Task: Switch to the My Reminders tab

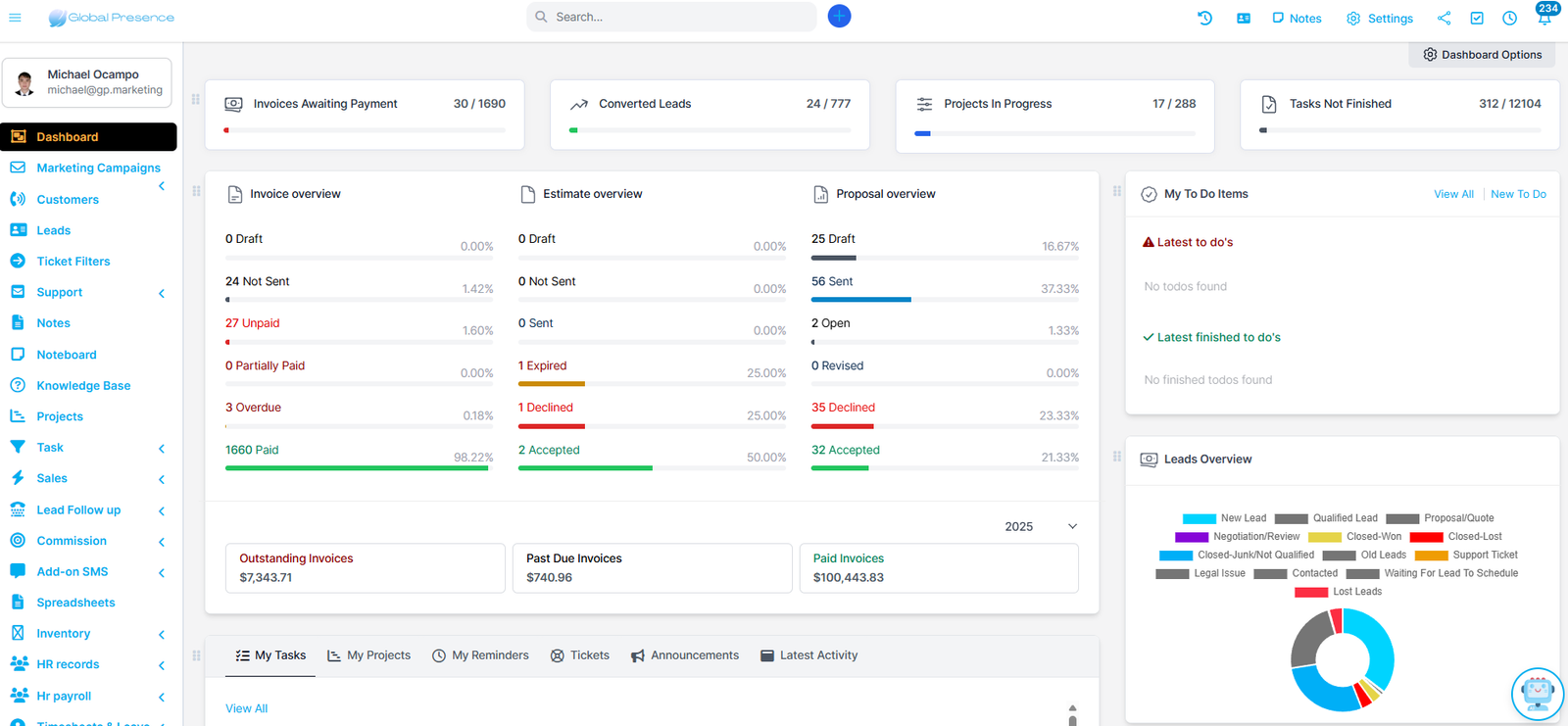Action: [x=480, y=655]
